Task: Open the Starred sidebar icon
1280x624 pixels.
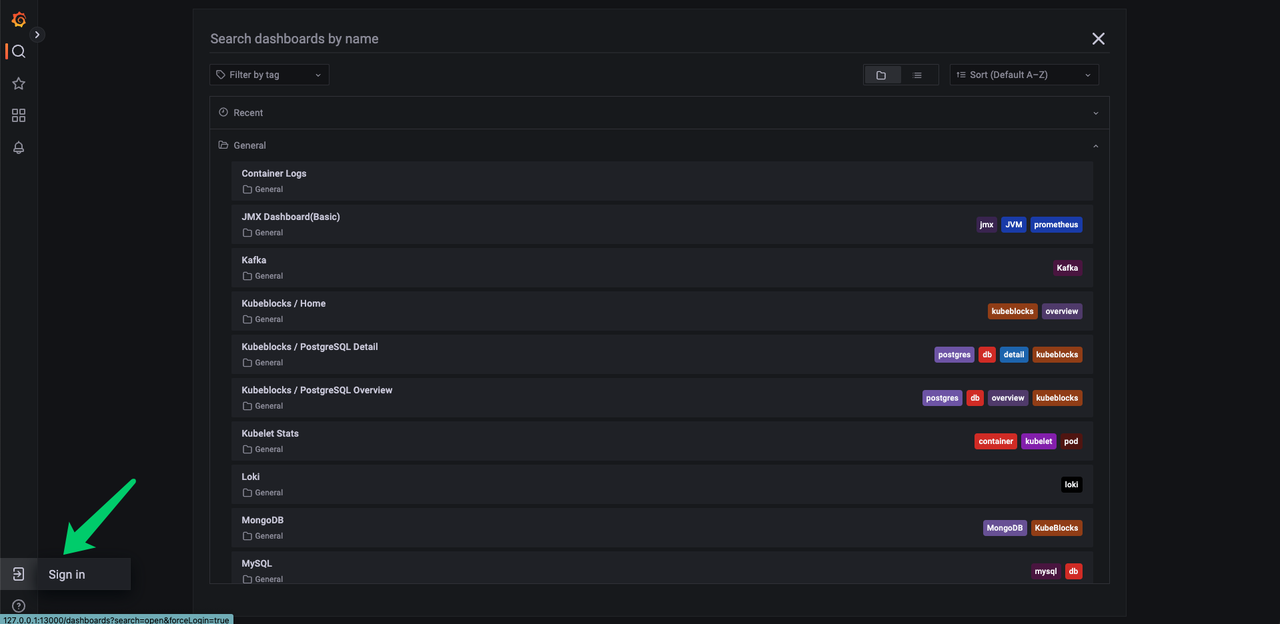Action: [x=18, y=84]
